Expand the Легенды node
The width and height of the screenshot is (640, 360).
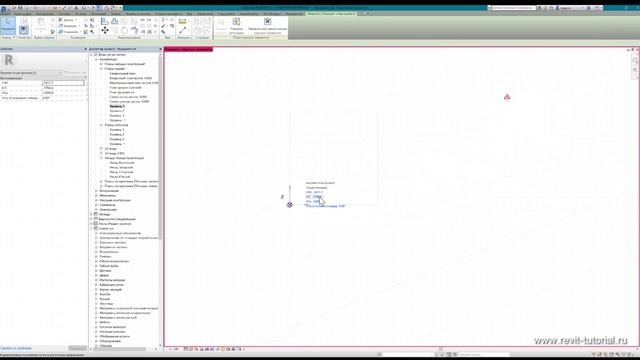(91, 214)
